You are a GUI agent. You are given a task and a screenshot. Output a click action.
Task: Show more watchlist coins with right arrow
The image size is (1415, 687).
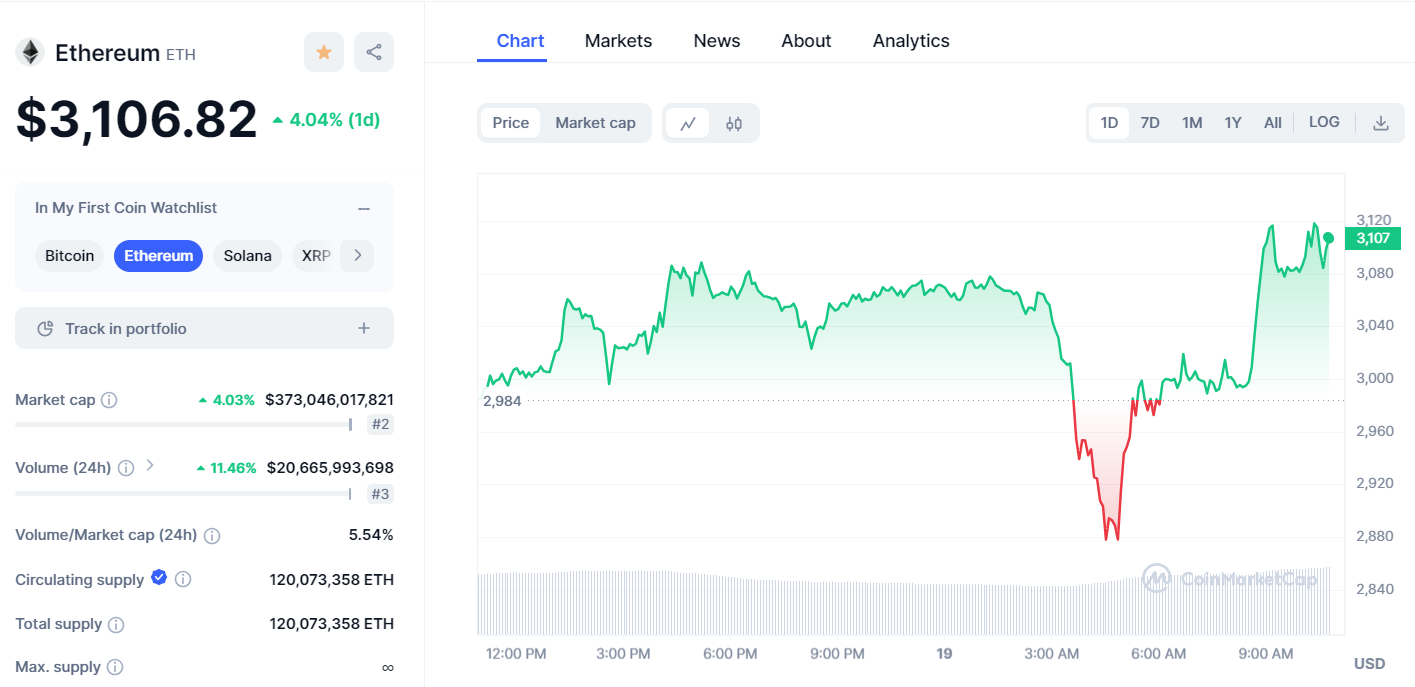coord(357,256)
